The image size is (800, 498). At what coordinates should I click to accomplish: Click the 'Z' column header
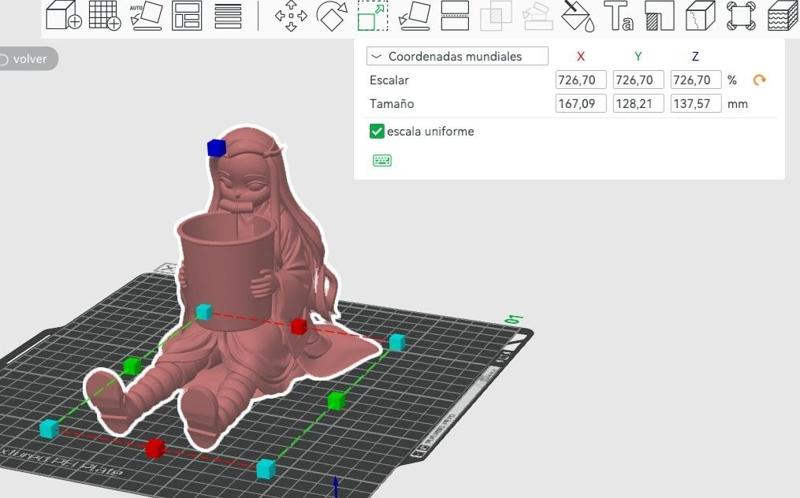[x=695, y=57]
